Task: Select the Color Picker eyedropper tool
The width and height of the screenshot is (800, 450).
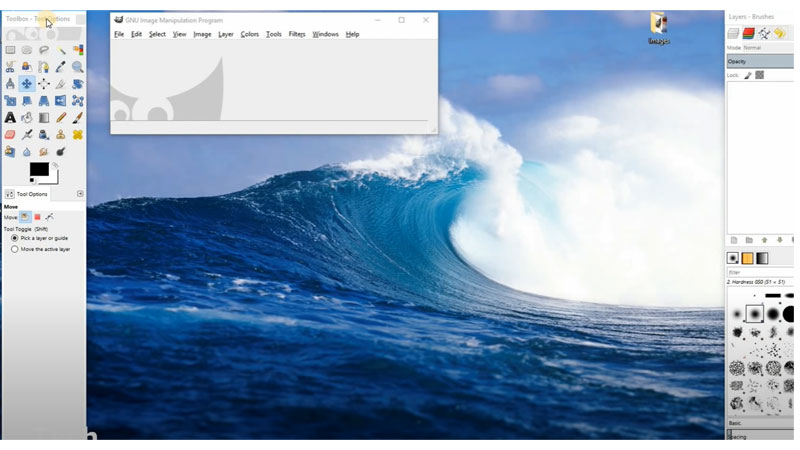Action: (61, 67)
